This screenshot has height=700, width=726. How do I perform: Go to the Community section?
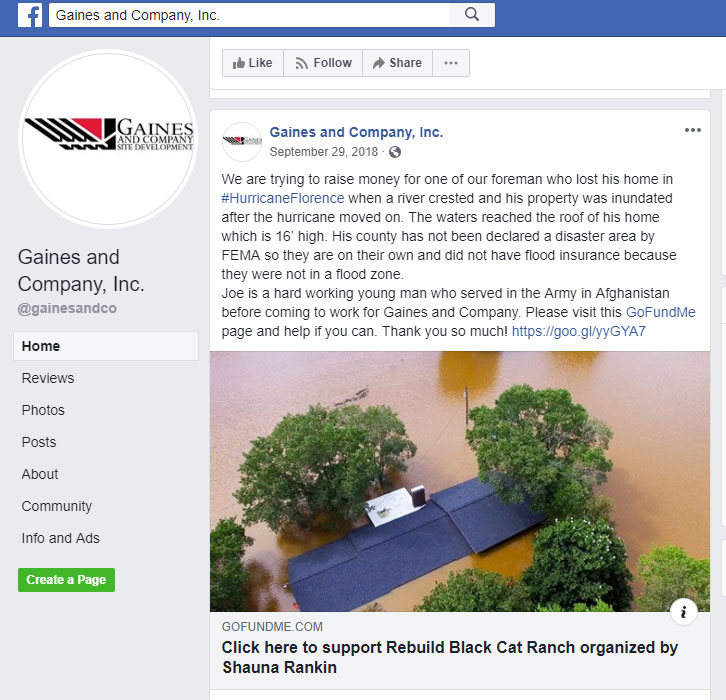[56, 506]
